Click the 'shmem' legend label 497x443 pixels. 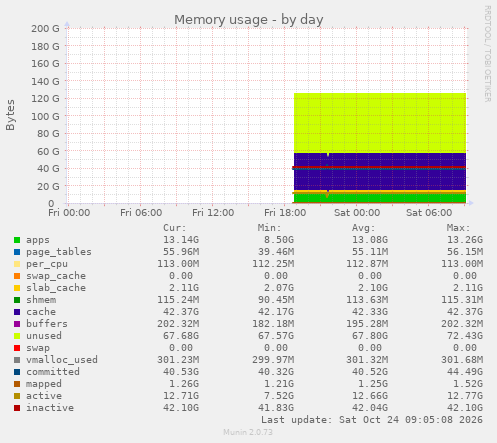pos(41,300)
